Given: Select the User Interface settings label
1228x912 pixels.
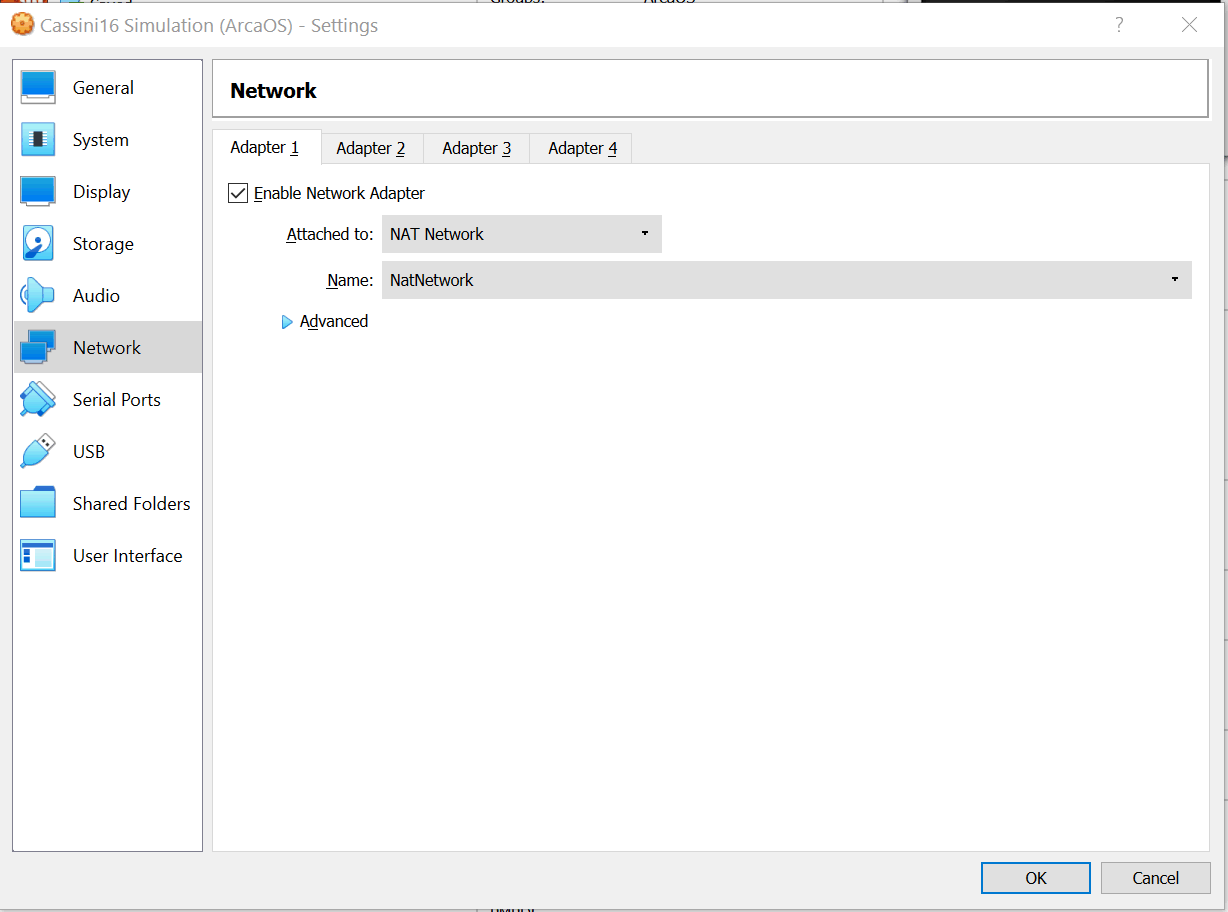Looking at the screenshot, I should (128, 556).
